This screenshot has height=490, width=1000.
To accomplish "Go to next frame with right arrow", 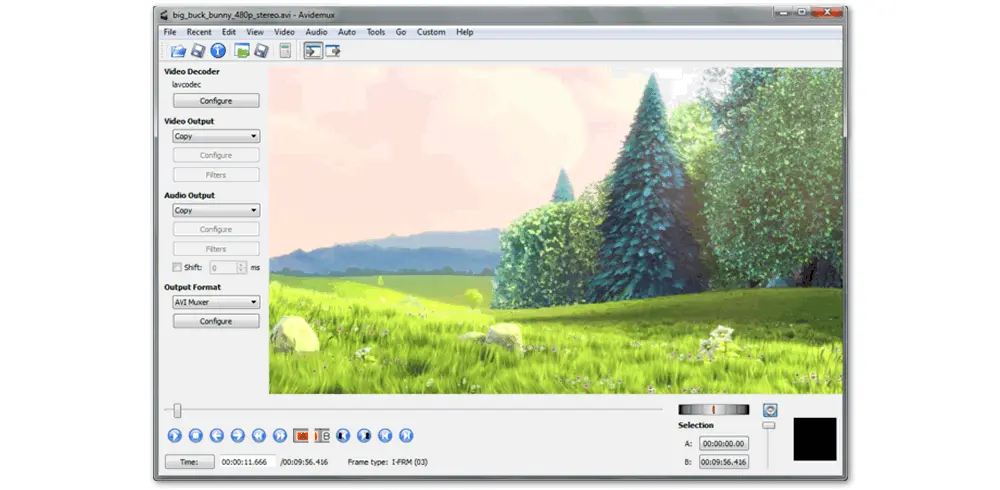I will click(238, 436).
